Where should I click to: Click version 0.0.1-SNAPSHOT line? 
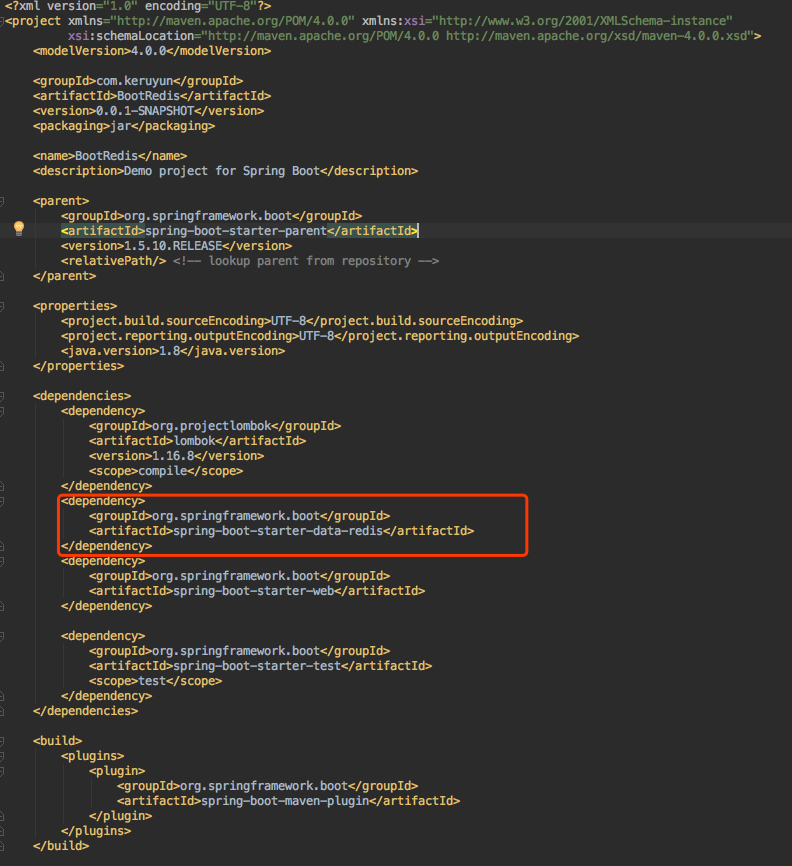149,111
